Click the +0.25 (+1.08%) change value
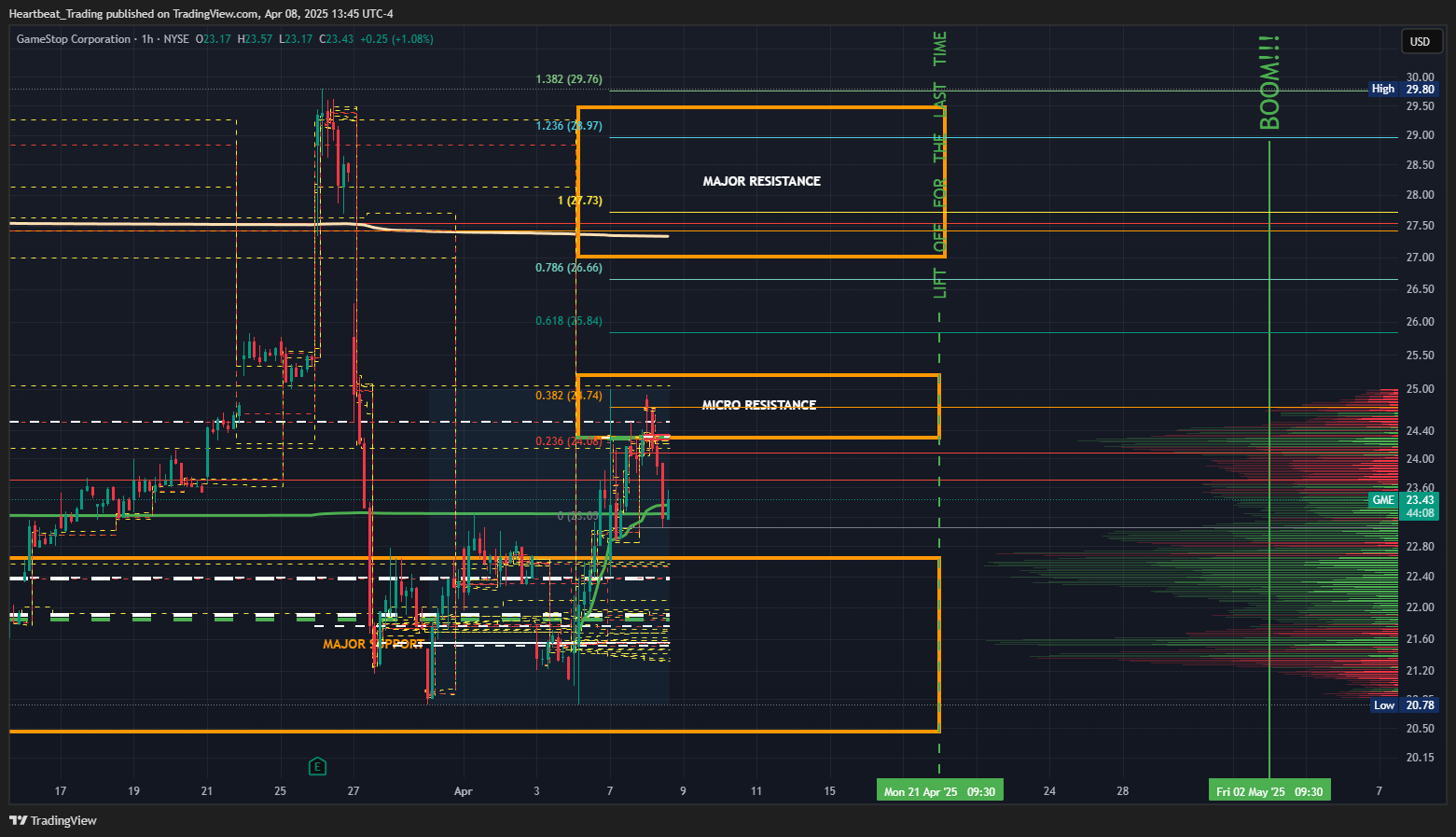 [396, 39]
